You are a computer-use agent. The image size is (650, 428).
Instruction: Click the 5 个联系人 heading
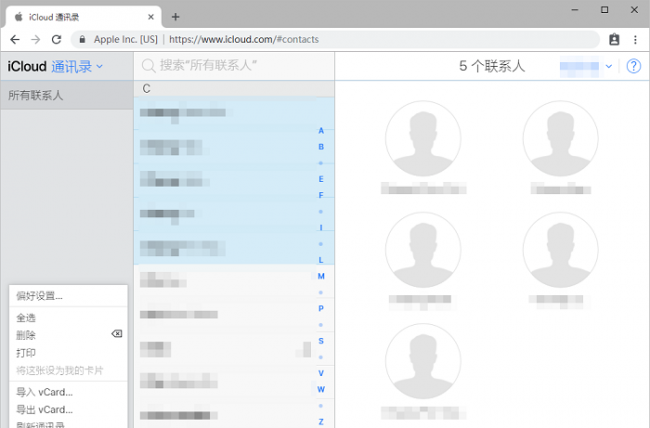point(492,66)
